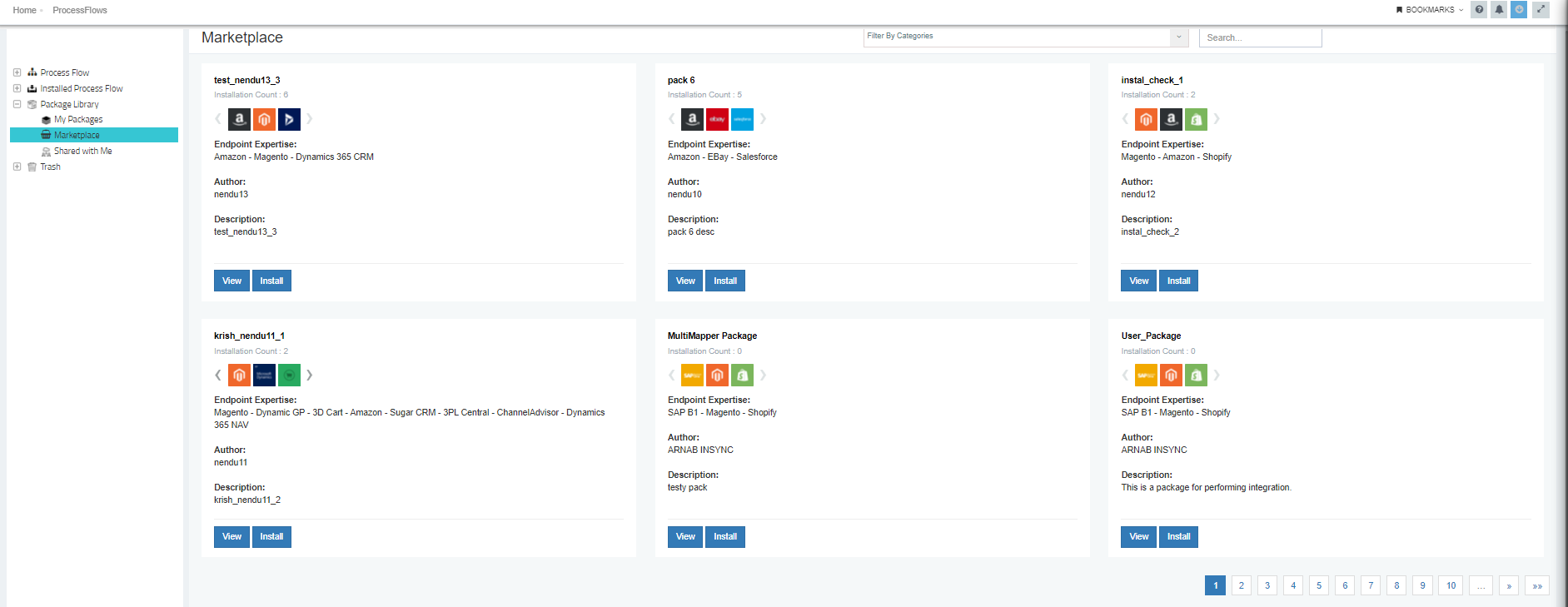Click the Salesforce icon in pack 6
The image size is (1568, 607).
742,119
